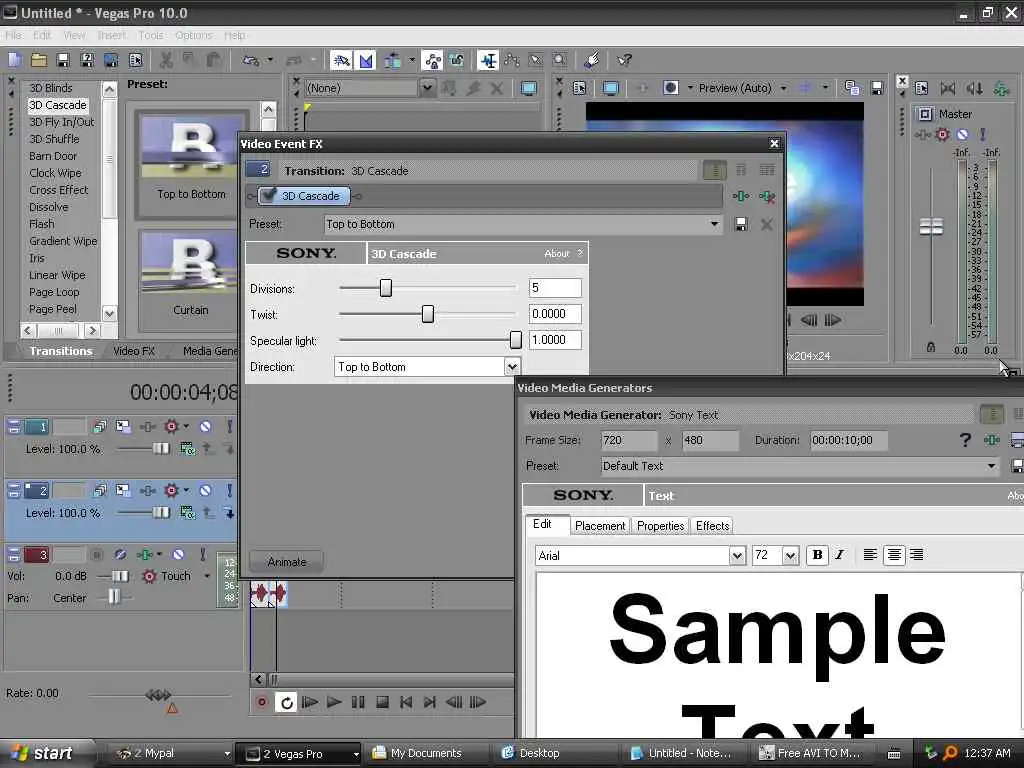The height and width of the screenshot is (768, 1024).
Task: Open the Direction dropdown
Action: coord(512,367)
